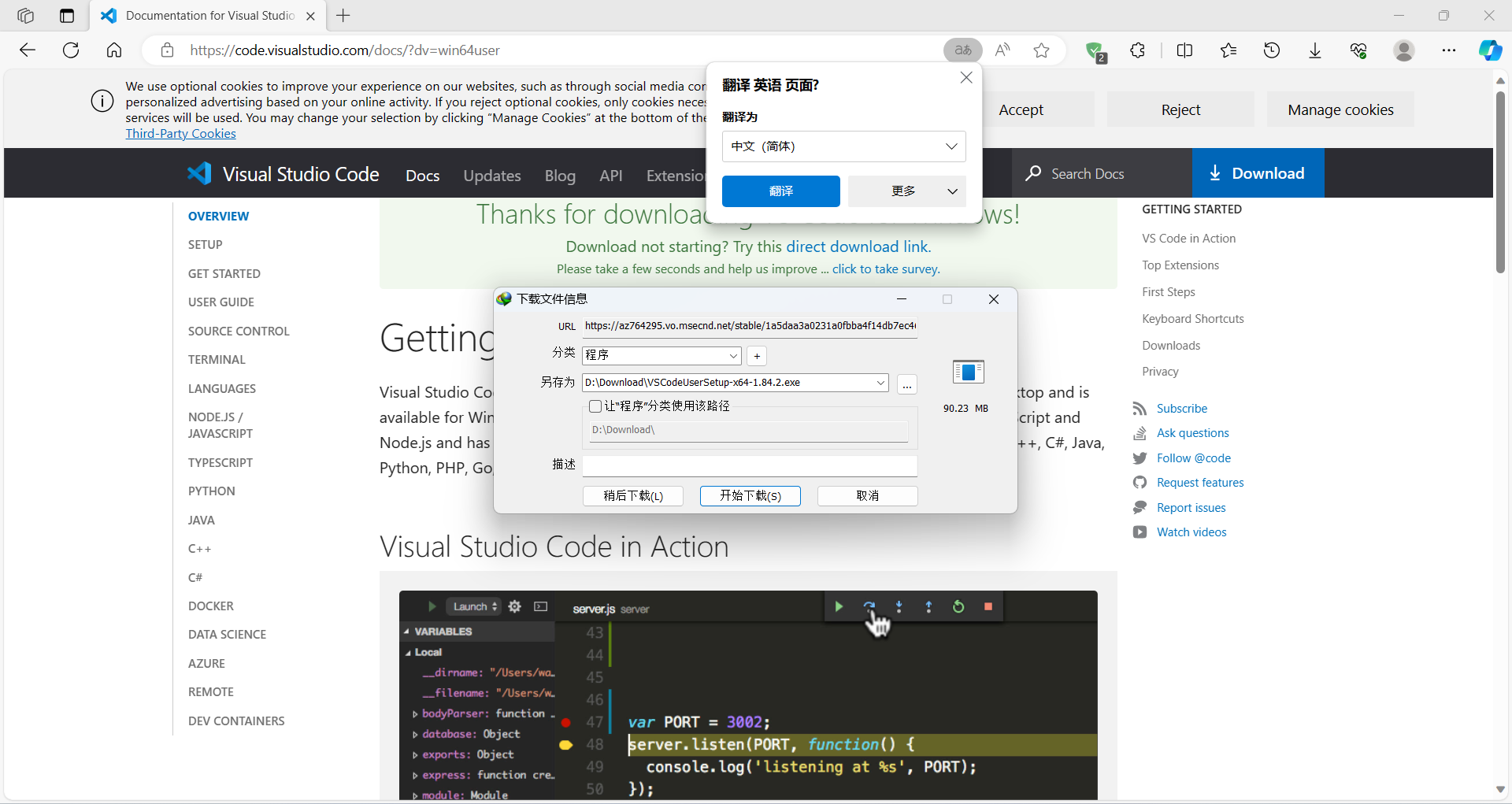
Task: Open Keyboard Shortcuts link in right sidebar
Action: tap(1193, 319)
